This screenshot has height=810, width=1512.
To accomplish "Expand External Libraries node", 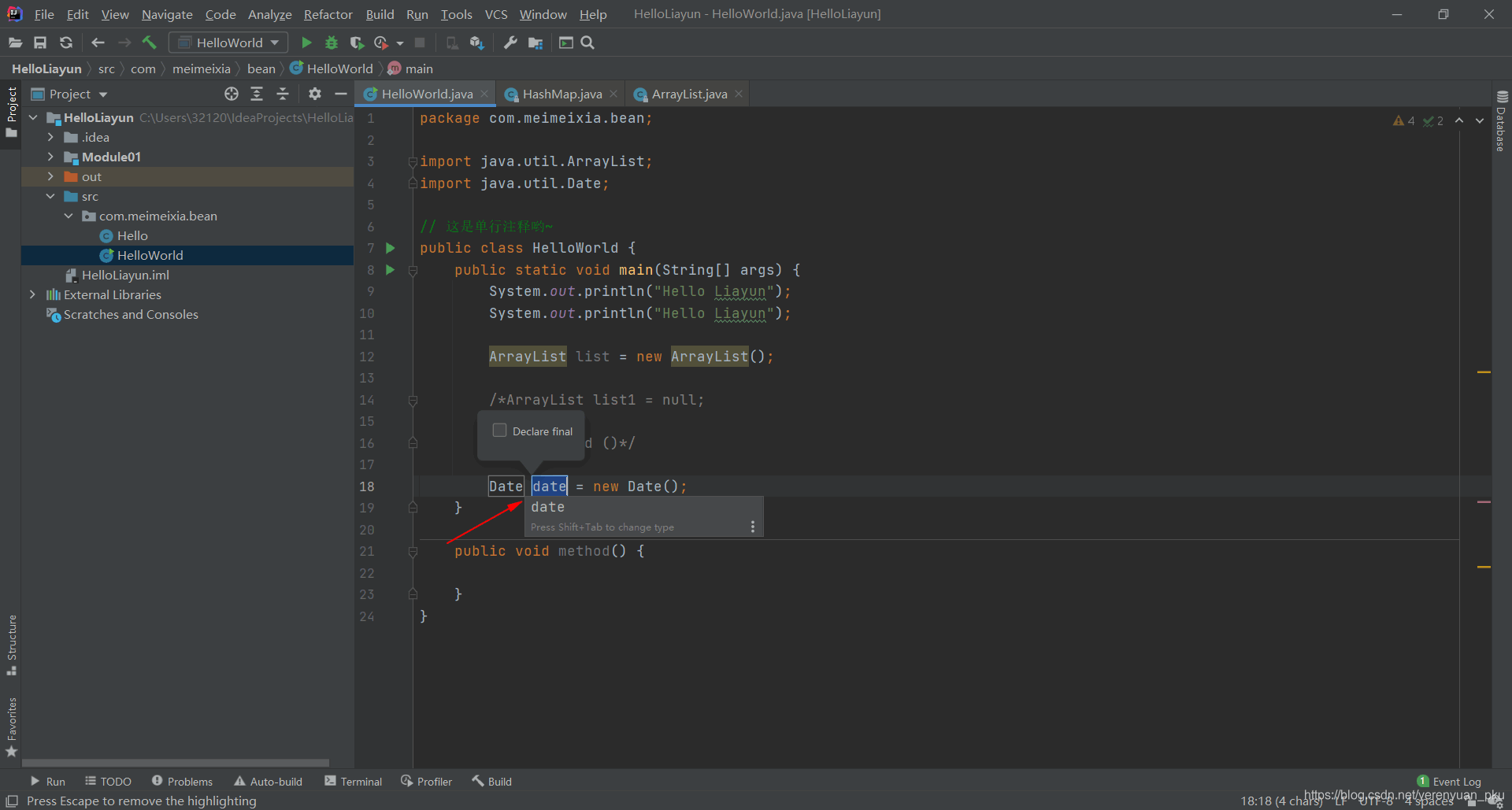I will (33, 294).
